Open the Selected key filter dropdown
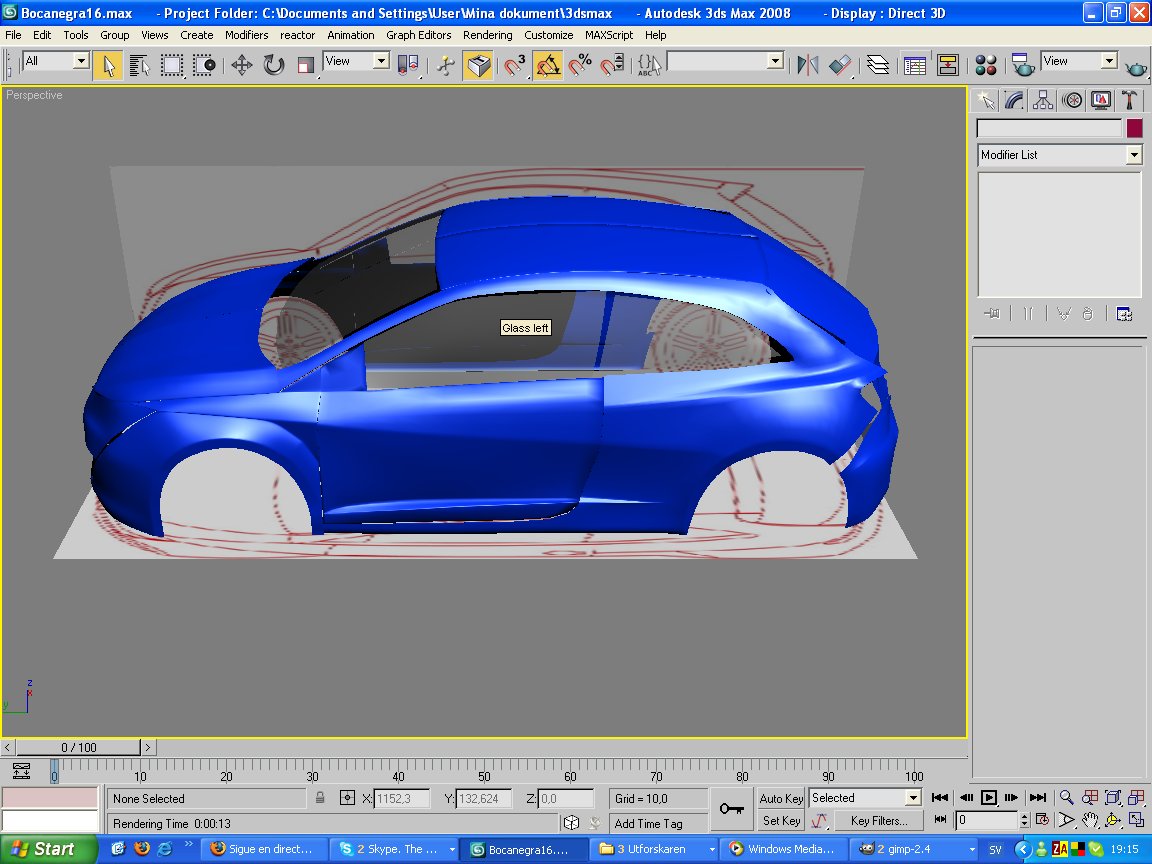The image size is (1152, 864). coord(912,798)
